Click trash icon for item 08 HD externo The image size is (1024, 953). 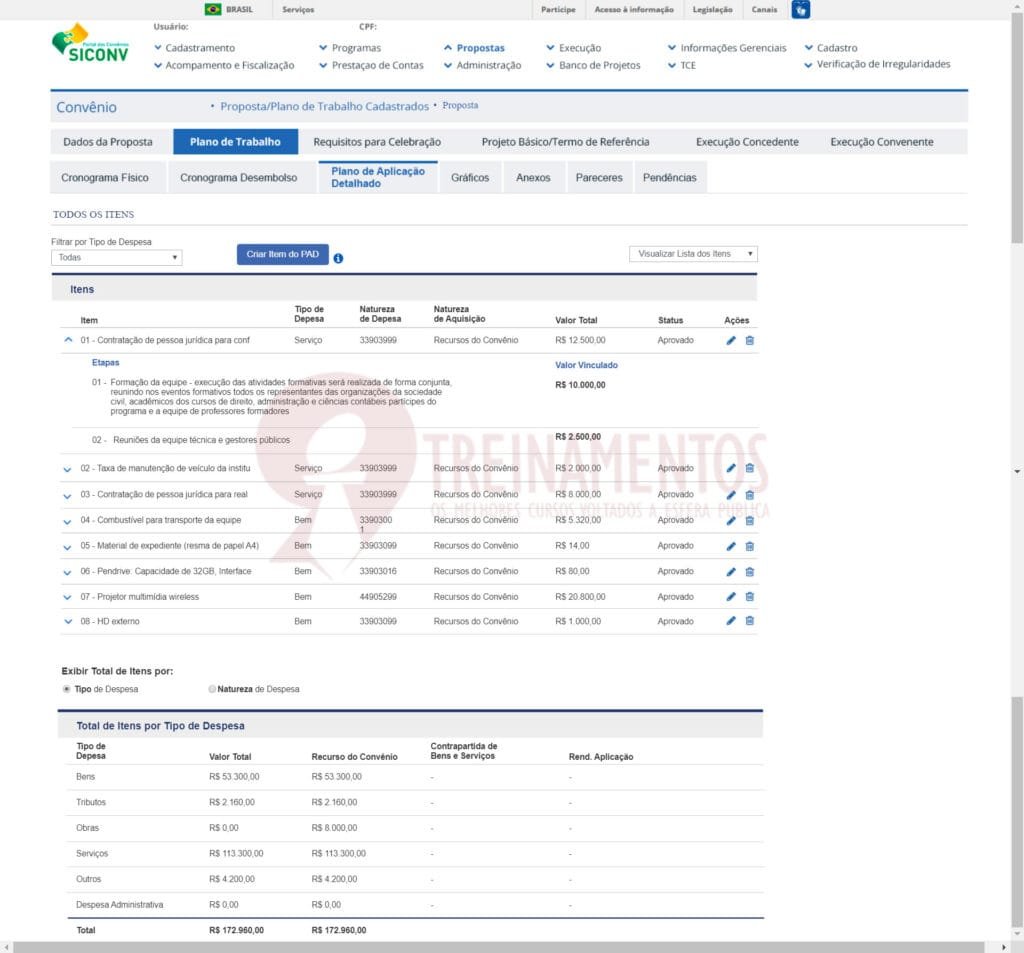[750, 621]
